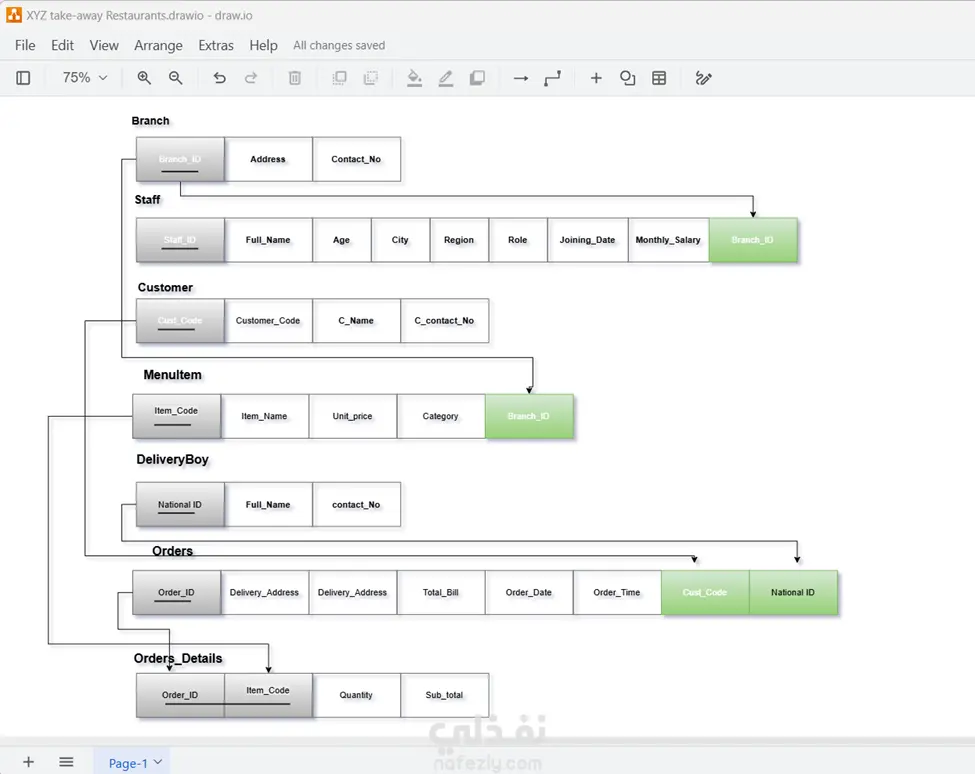Image resolution: width=975 pixels, height=774 pixels.
Task: Click the To Back icon
Action: coord(371,78)
